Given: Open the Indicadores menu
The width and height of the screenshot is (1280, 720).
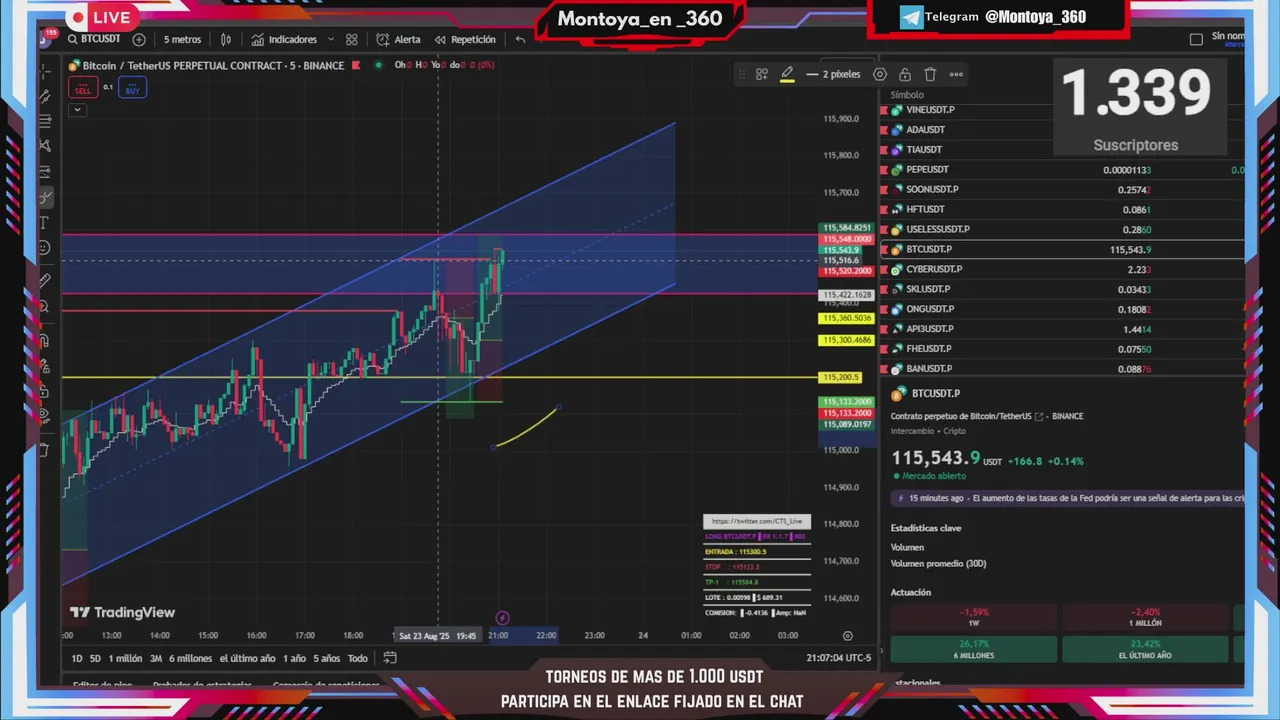Looking at the screenshot, I should click(284, 39).
